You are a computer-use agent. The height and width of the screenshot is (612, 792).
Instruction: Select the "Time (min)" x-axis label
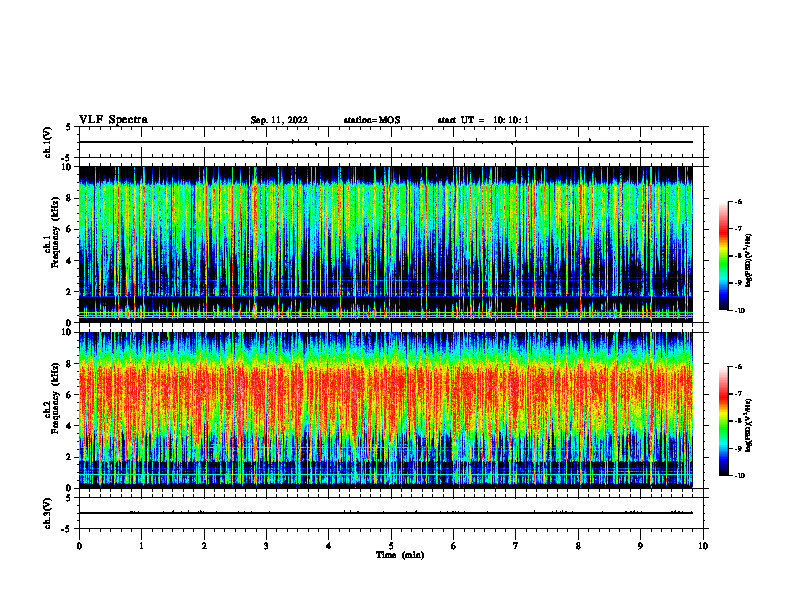coord(400,555)
